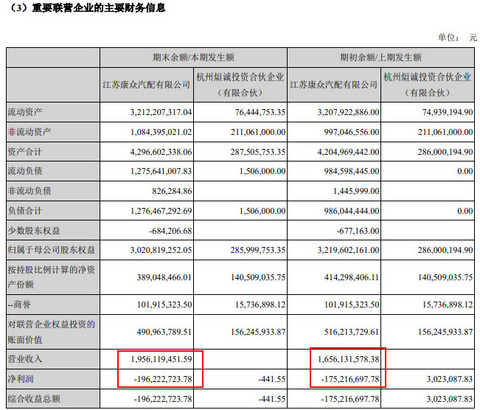Select -196,222,723.78 in the 净利润 row
This screenshot has width=480, height=410.
coord(163,379)
